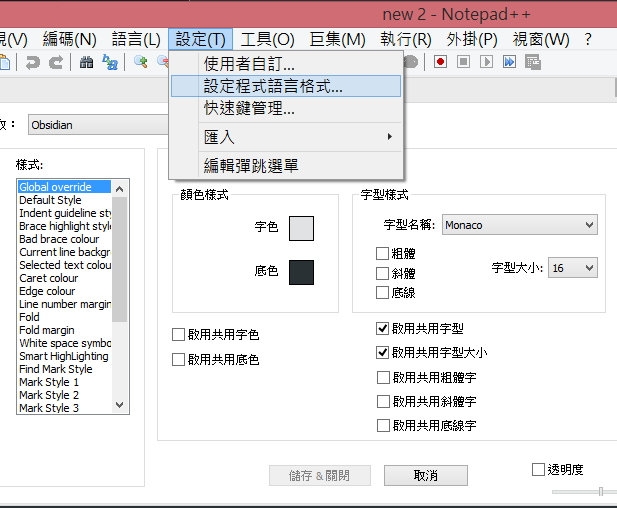Click Run macro multiple times icon
Image resolution: width=617 pixels, height=508 pixels.
pos(509,62)
